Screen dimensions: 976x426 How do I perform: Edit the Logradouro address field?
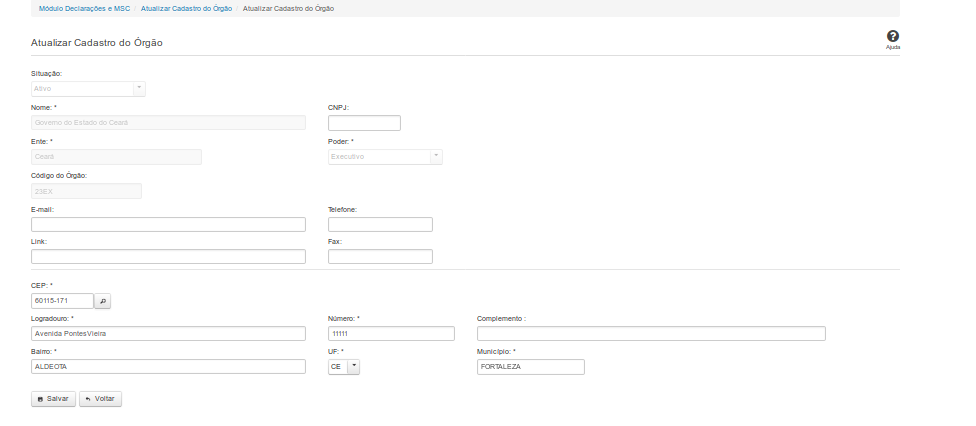(x=168, y=334)
